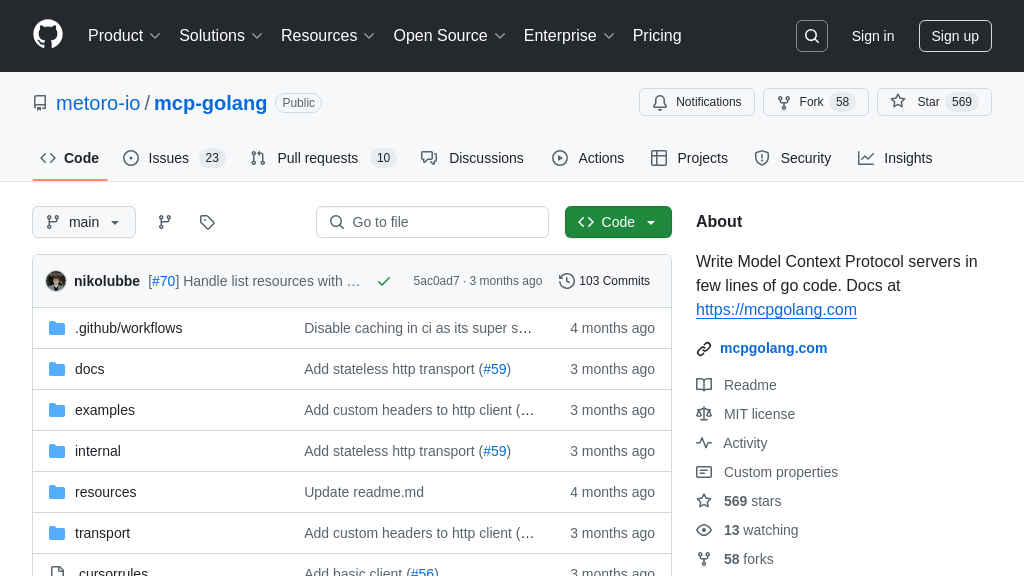Viewport: 1024px width, 576px height.
Task: Expand the green Code dropdown
Action: pyautogui.click(x=617, y=222)
